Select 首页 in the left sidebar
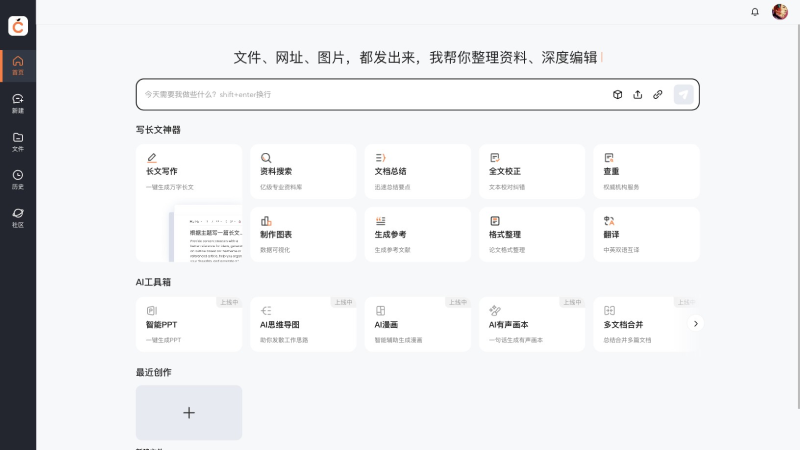Screen dimensions: 800x450 click(x=18, y=65)
